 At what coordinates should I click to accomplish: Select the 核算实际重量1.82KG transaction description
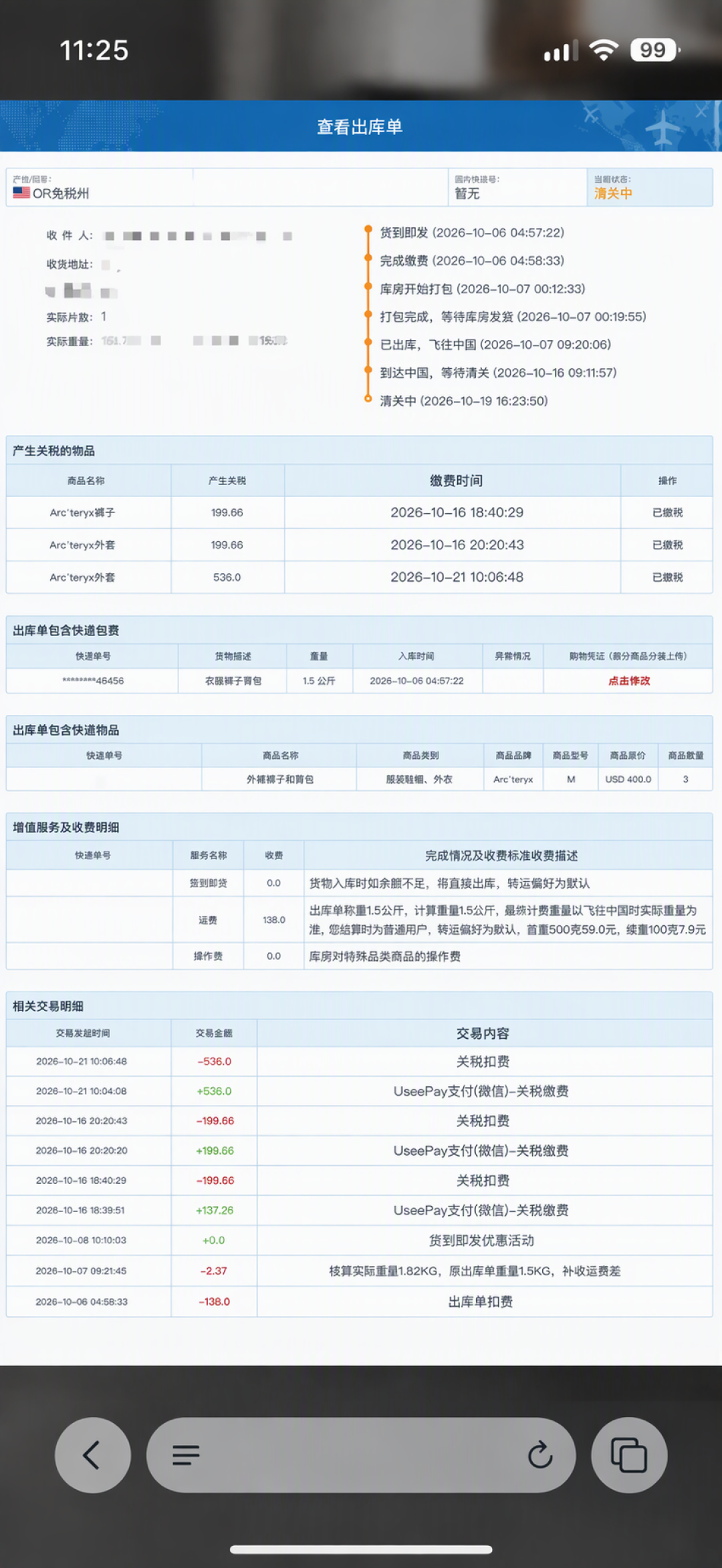[x=475, y=1271]
